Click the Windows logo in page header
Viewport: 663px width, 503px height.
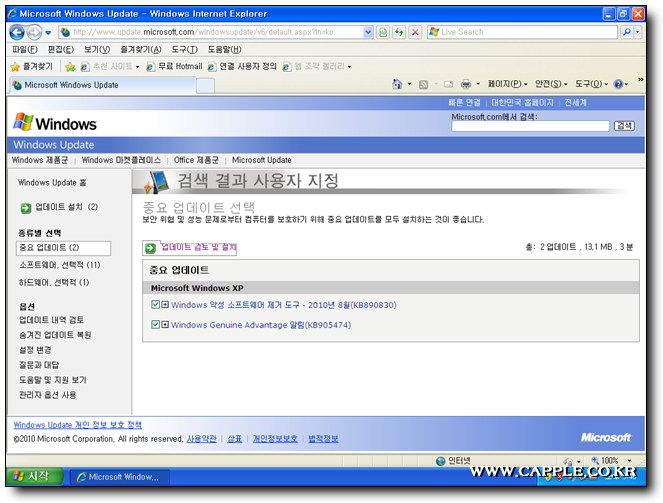pyautogui.click(x=55, y=123)
